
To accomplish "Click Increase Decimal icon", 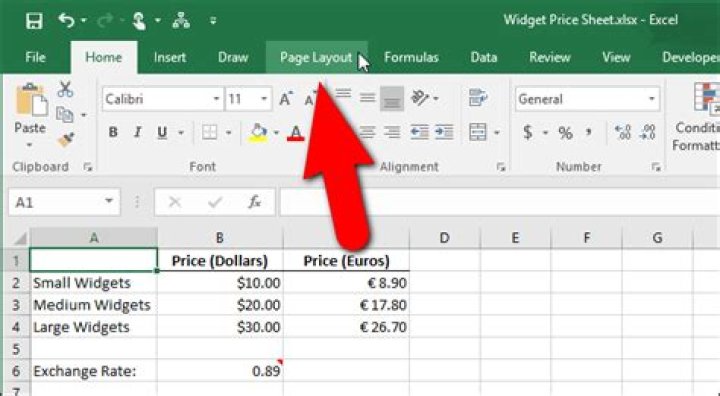I will pyautogui.click(x=623, y=133).
